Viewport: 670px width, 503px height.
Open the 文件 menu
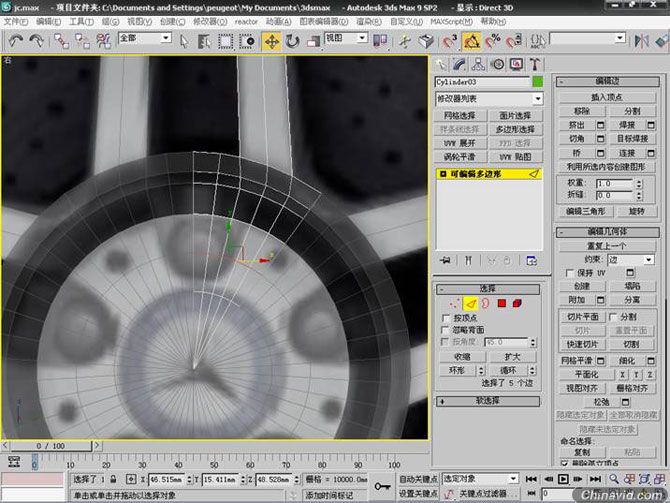click(16, 21)
